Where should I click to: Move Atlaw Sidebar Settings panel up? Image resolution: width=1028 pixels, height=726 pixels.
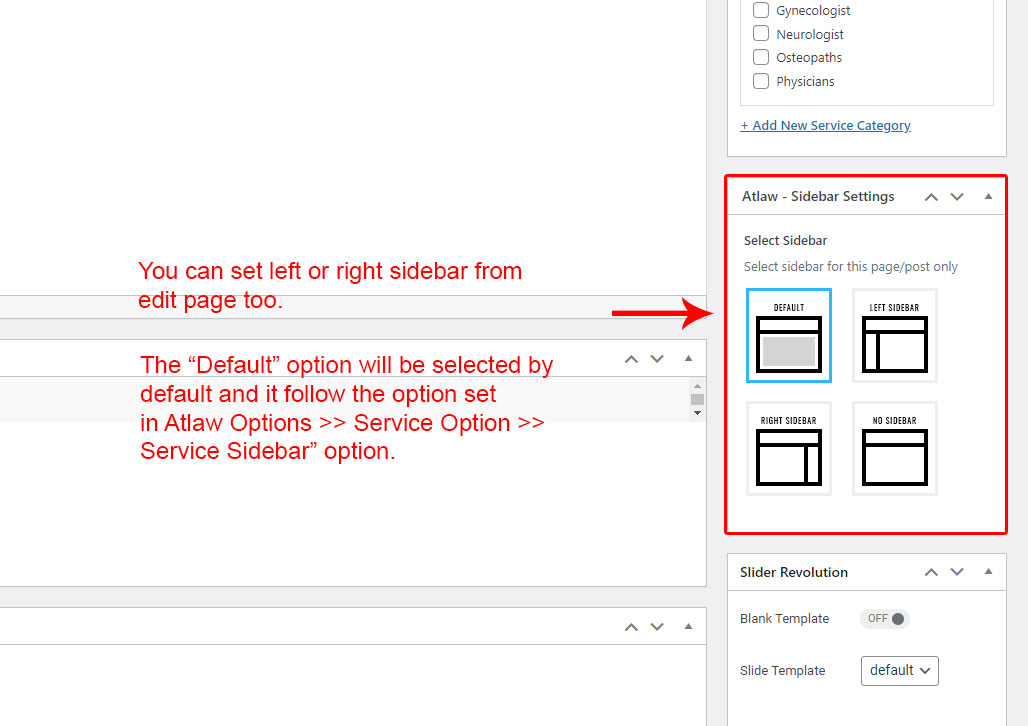931,197
